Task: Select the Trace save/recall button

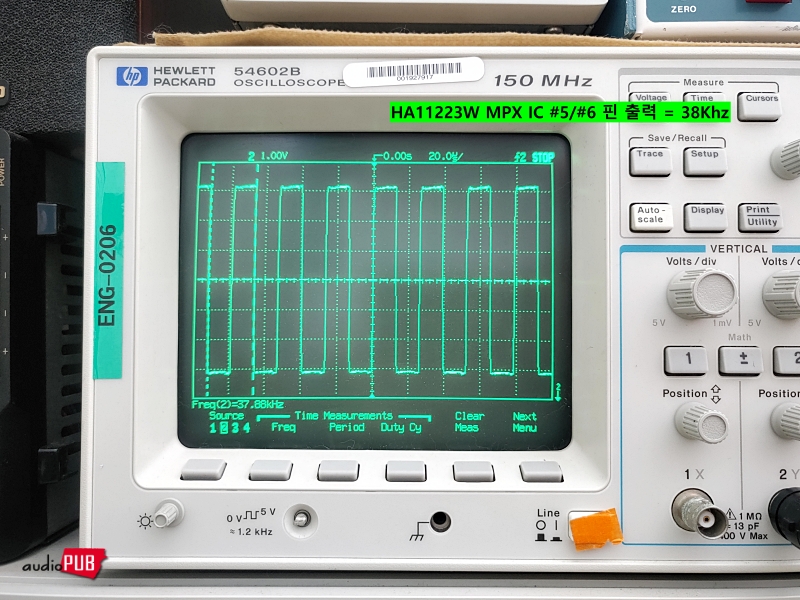Action: (650, 162)
